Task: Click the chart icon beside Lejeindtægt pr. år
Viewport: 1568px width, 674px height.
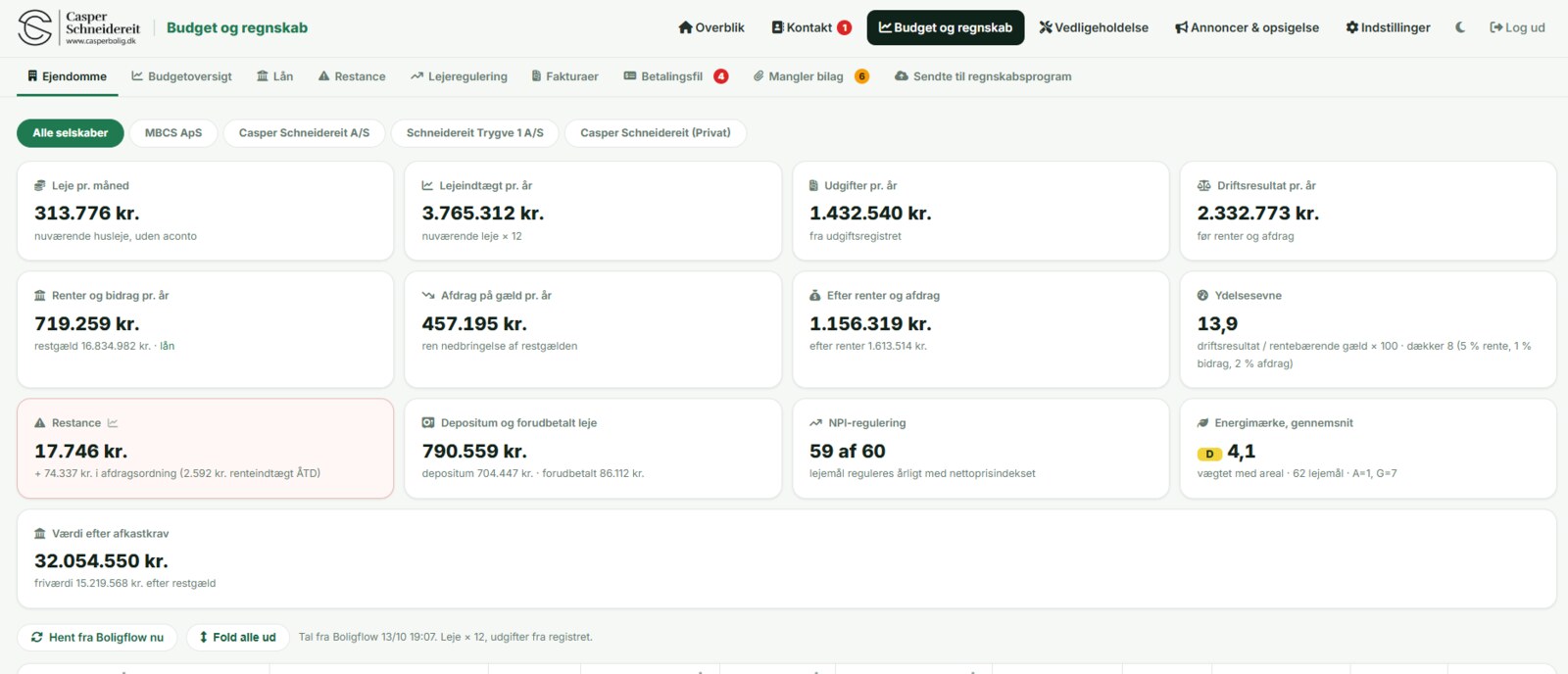Action: click(x=427, y=185)
